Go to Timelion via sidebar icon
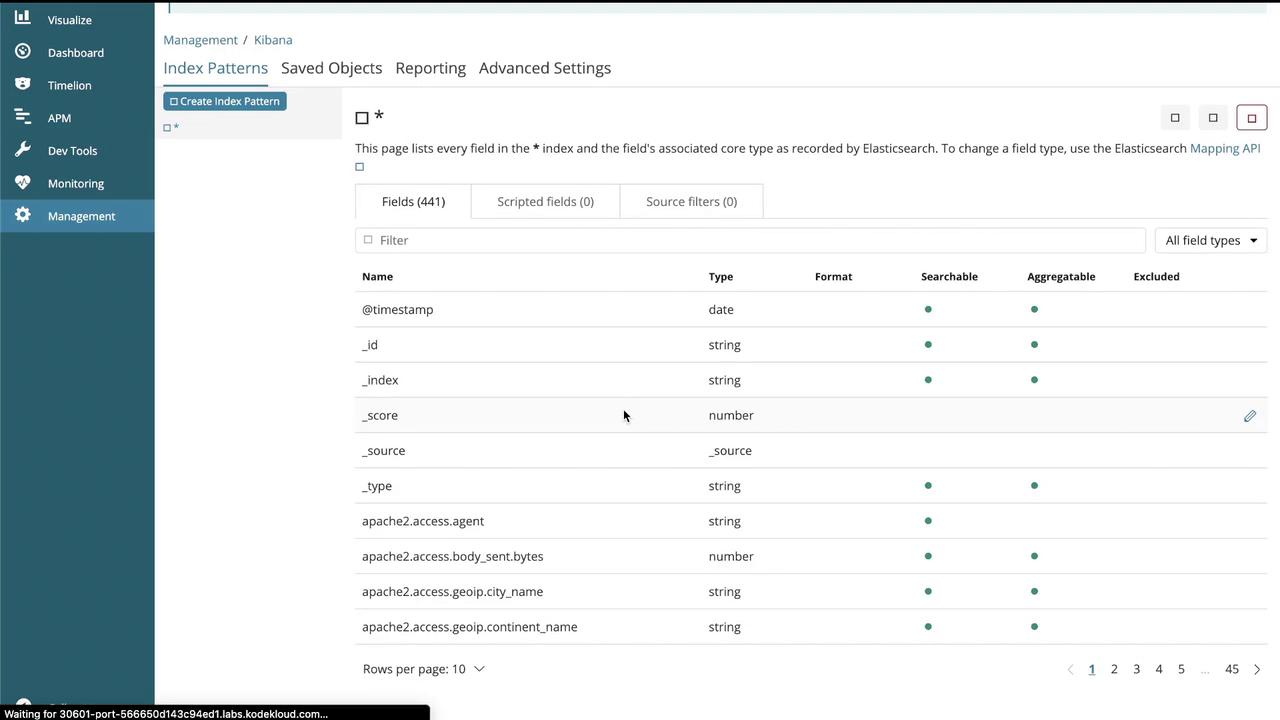The height and width of the screenshot is (720, 1280). point(23,84)
